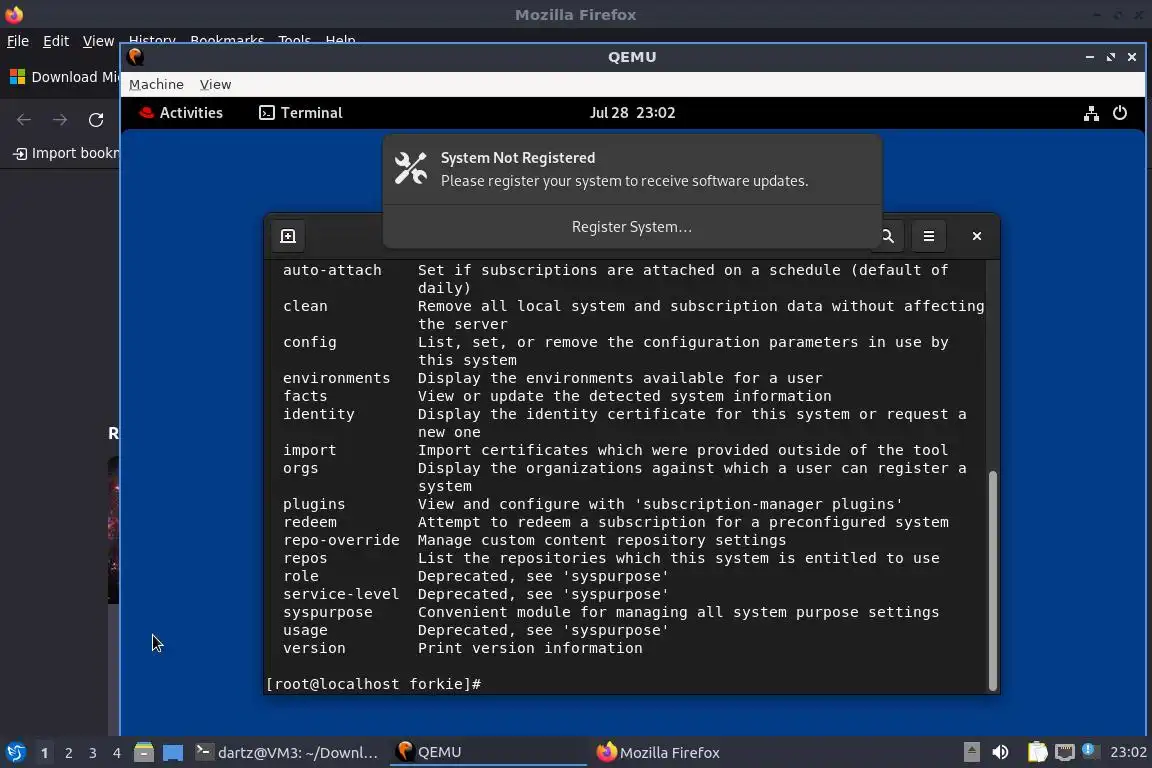Click the network status icon in GNOME bar
The height and width of the screenshot is (768, 1152).
(1091, 112)
